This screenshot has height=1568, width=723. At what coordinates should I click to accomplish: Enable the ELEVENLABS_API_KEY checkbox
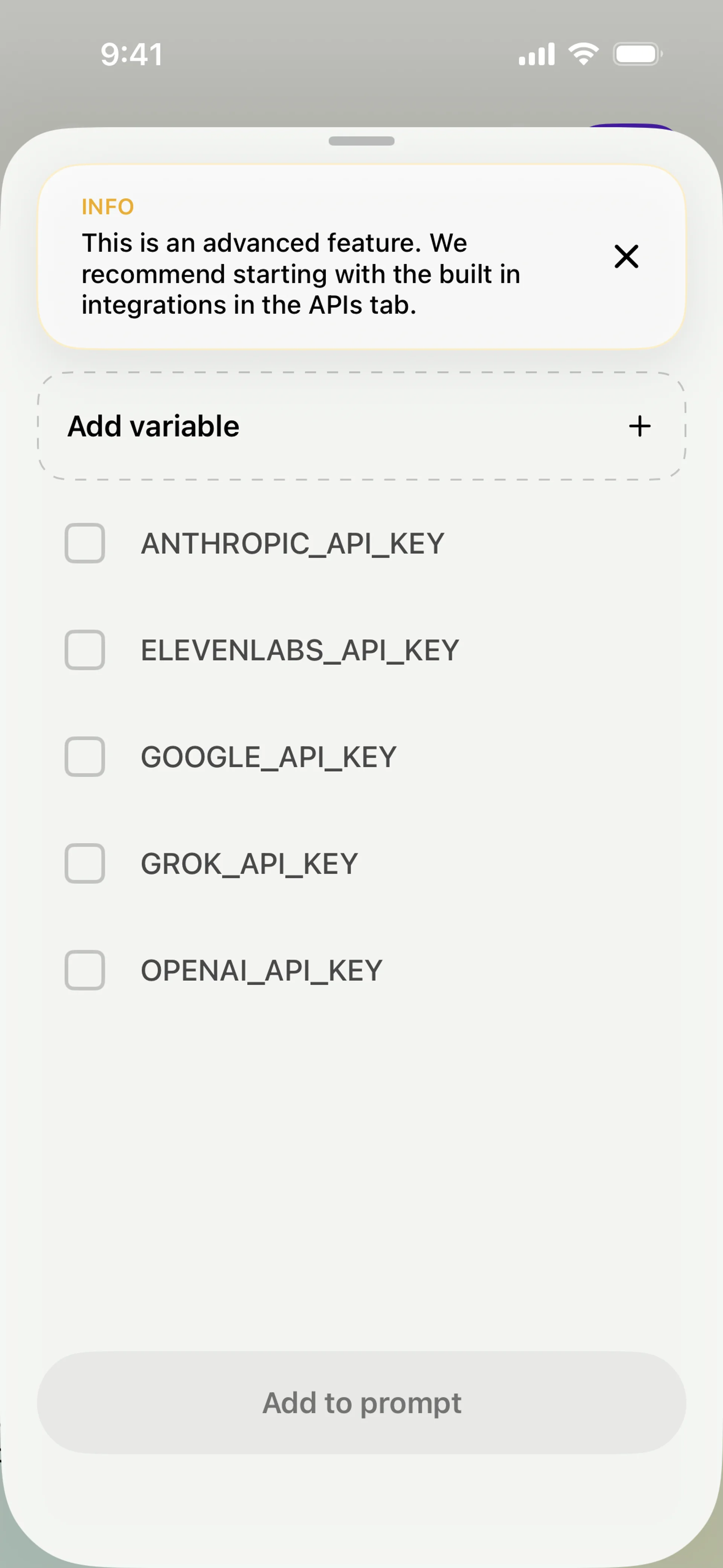[x=85, y=650]
